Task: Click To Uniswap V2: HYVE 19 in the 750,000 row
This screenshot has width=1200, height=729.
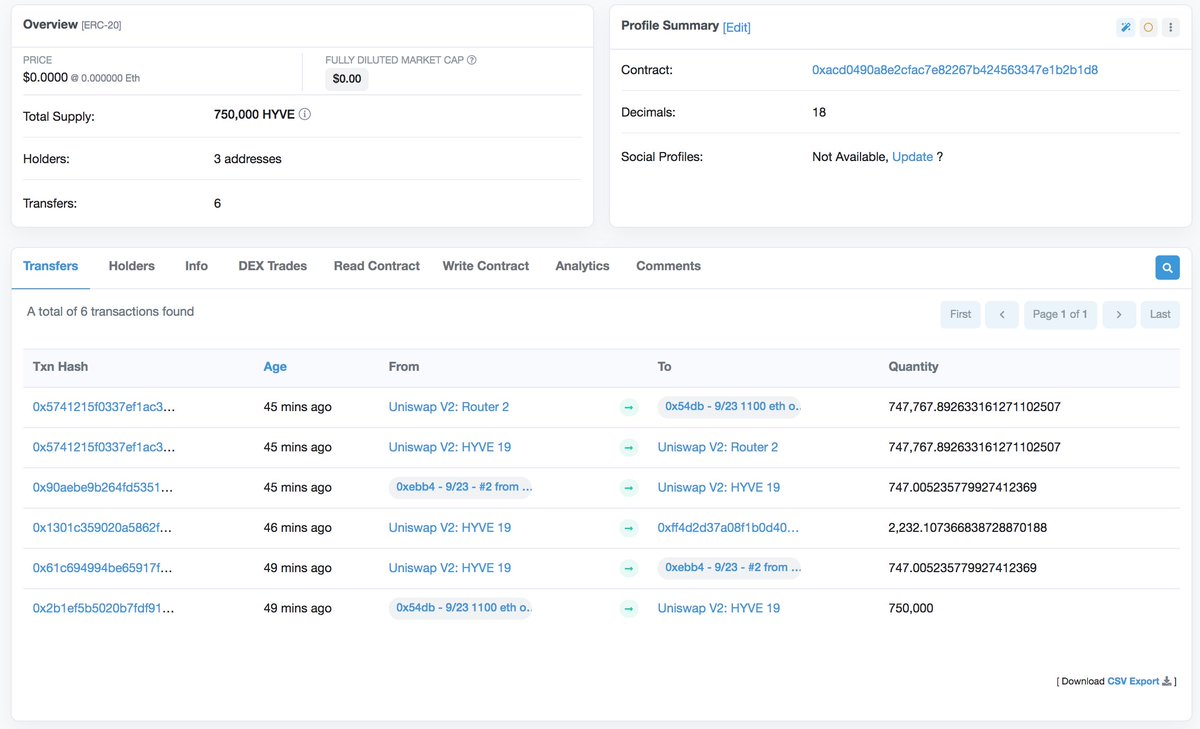Action: pos(719,608)
